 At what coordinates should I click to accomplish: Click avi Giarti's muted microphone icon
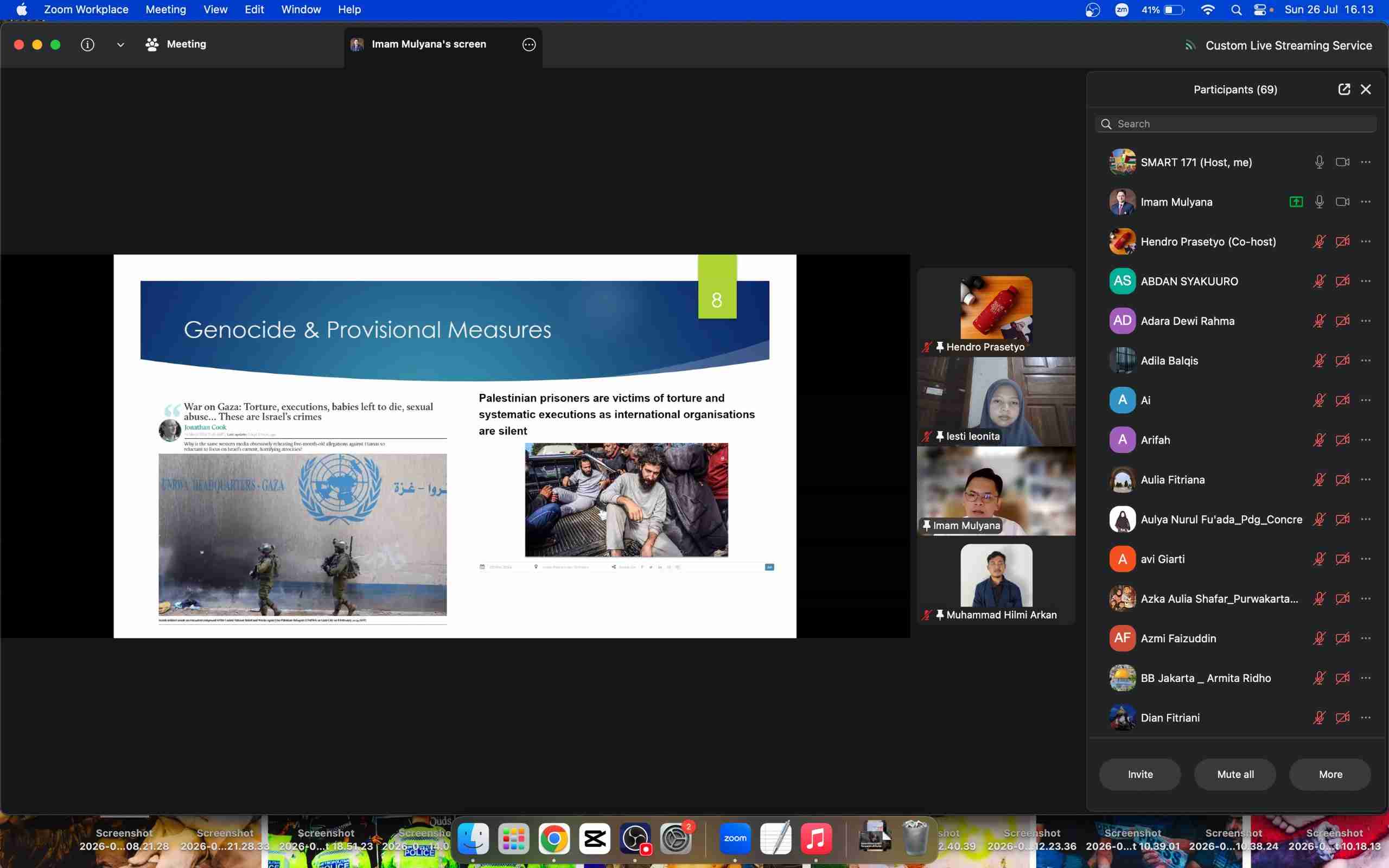click(1319, 559)
